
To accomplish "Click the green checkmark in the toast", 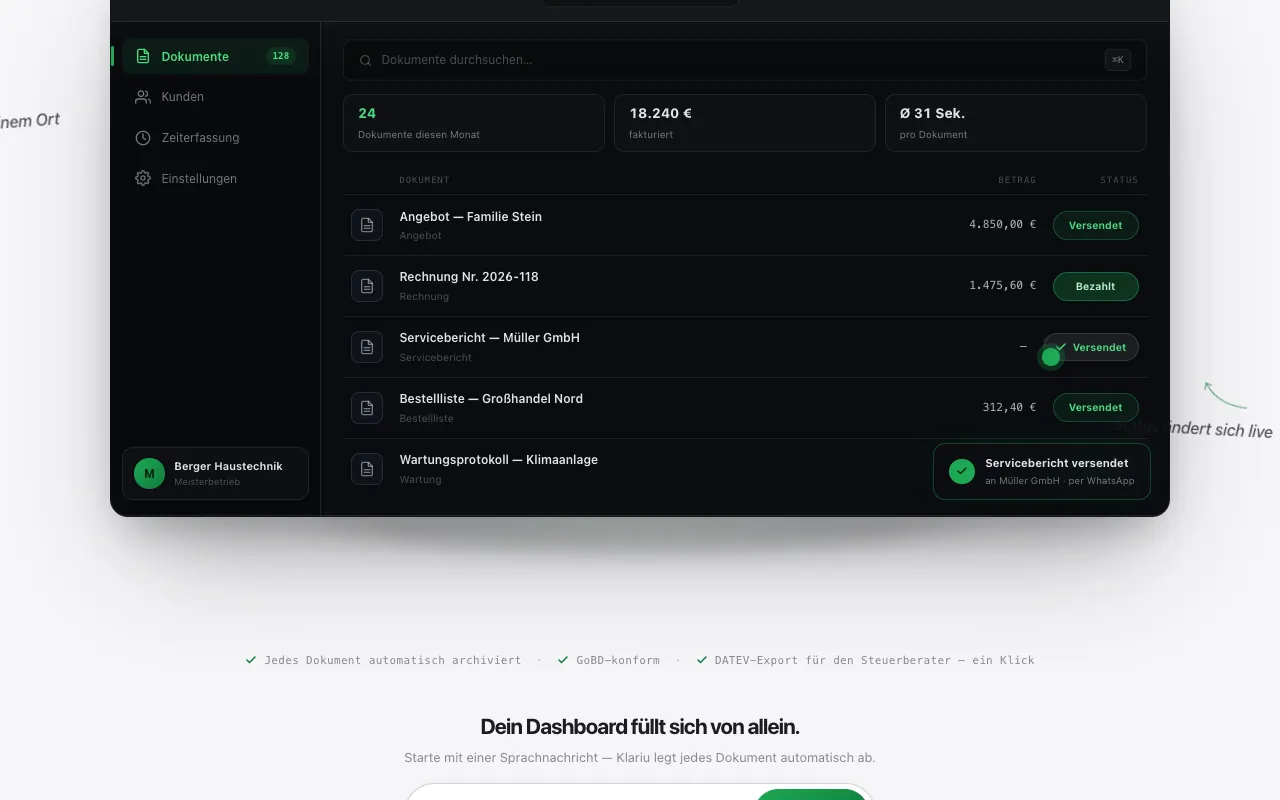I will (x=962, y=471).
